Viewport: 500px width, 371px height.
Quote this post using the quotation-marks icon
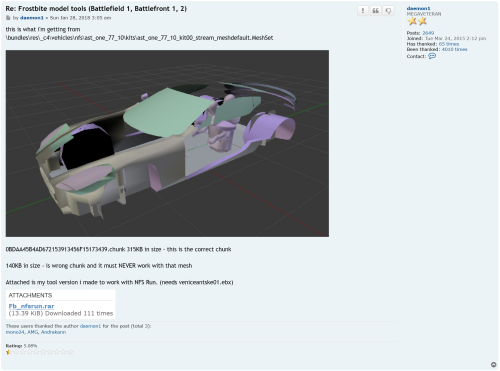375,11
